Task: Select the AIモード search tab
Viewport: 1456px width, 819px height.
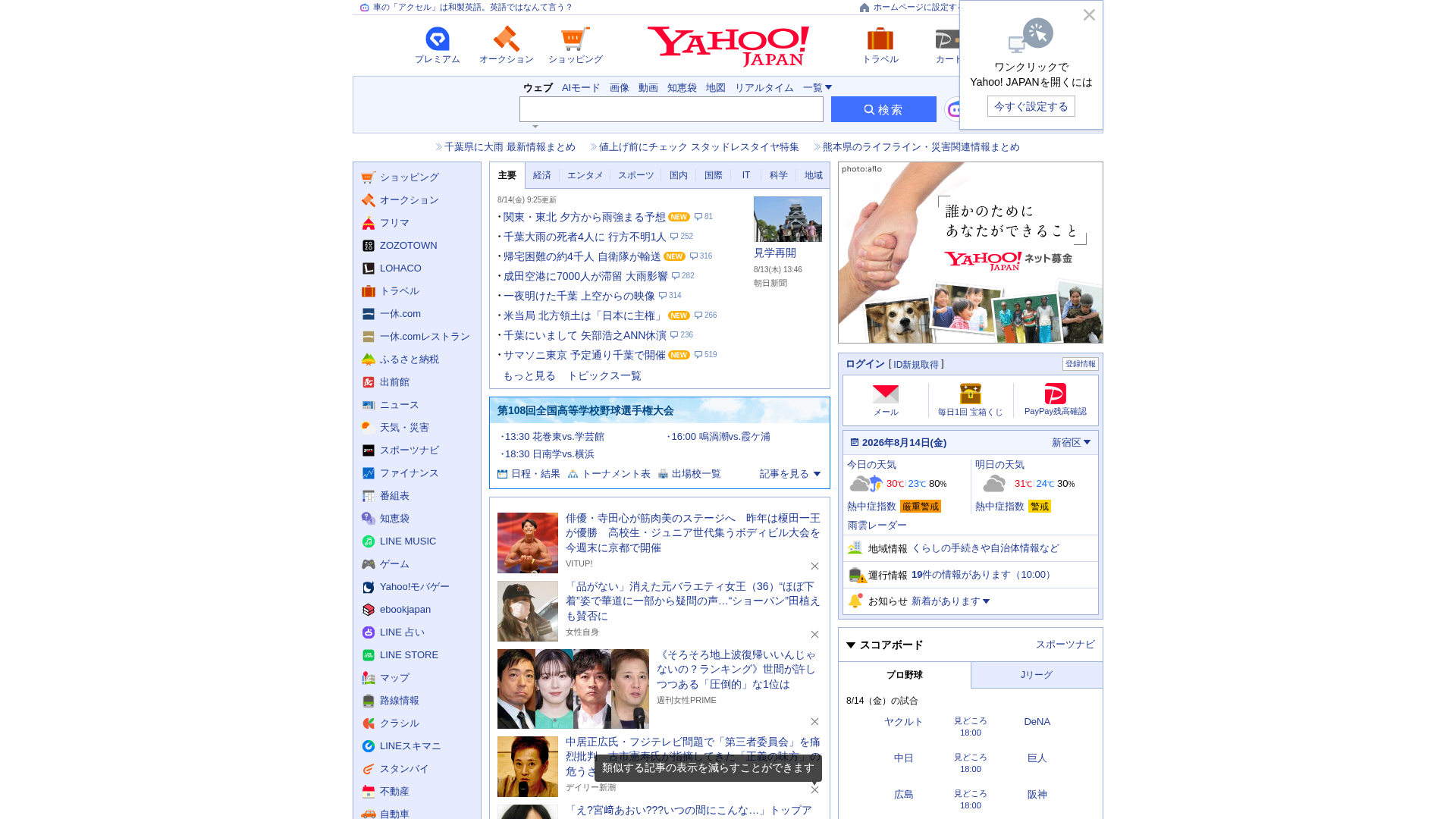Action: tap(581, 88)
